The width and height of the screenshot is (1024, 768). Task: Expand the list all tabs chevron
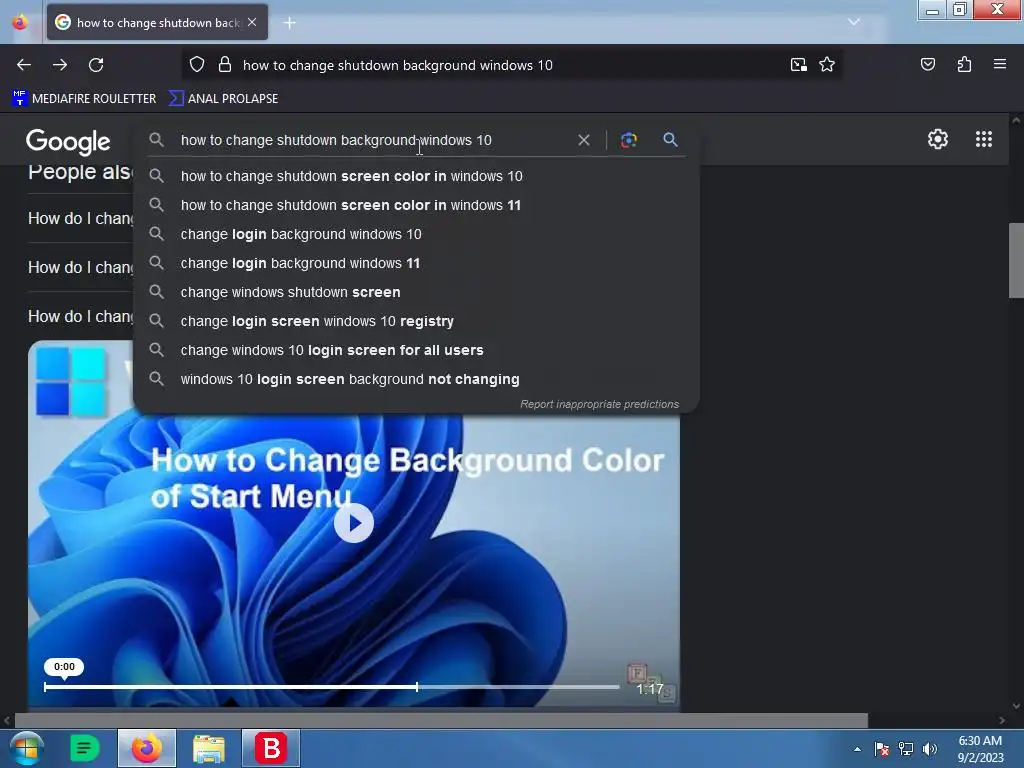854,22
